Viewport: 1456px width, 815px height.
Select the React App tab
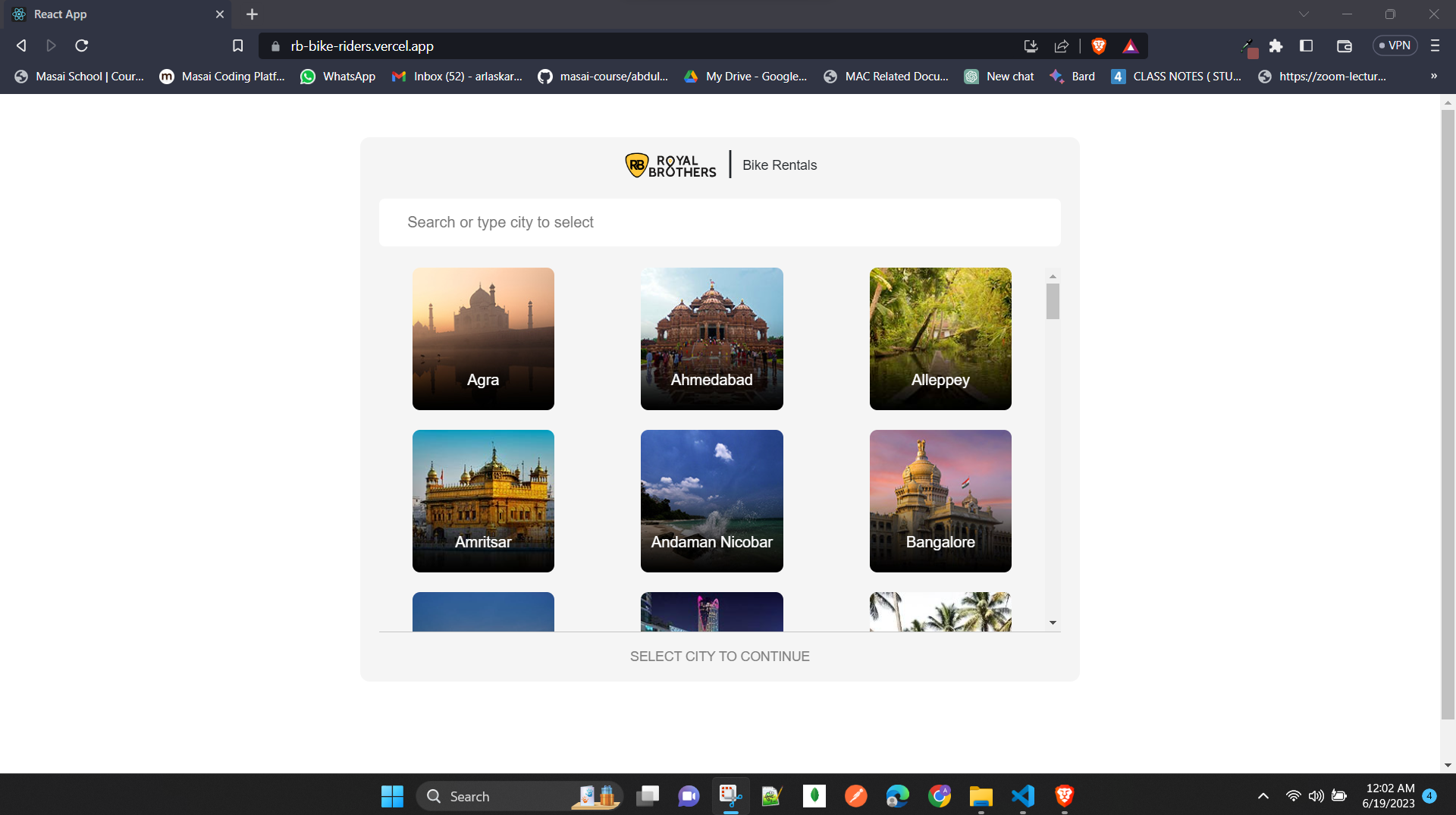click(114, 14)
